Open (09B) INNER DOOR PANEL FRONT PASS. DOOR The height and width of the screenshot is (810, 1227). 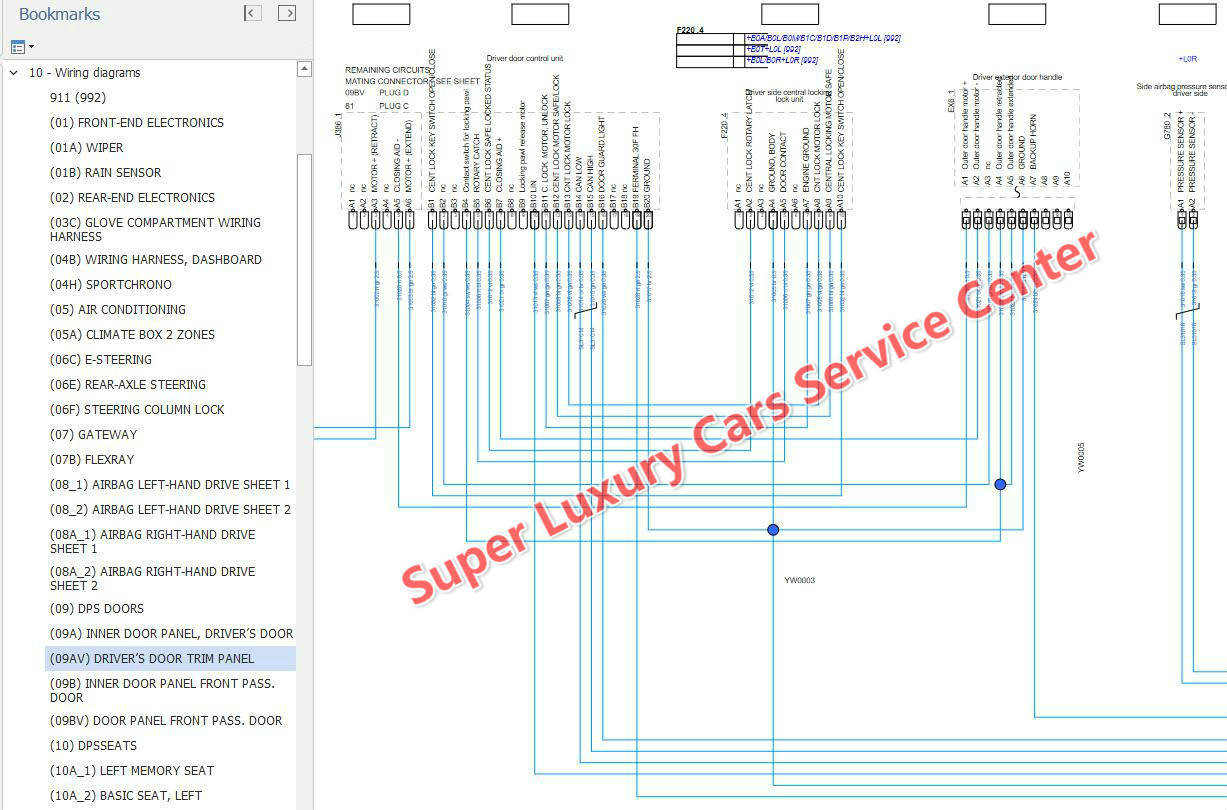(162, 691)
